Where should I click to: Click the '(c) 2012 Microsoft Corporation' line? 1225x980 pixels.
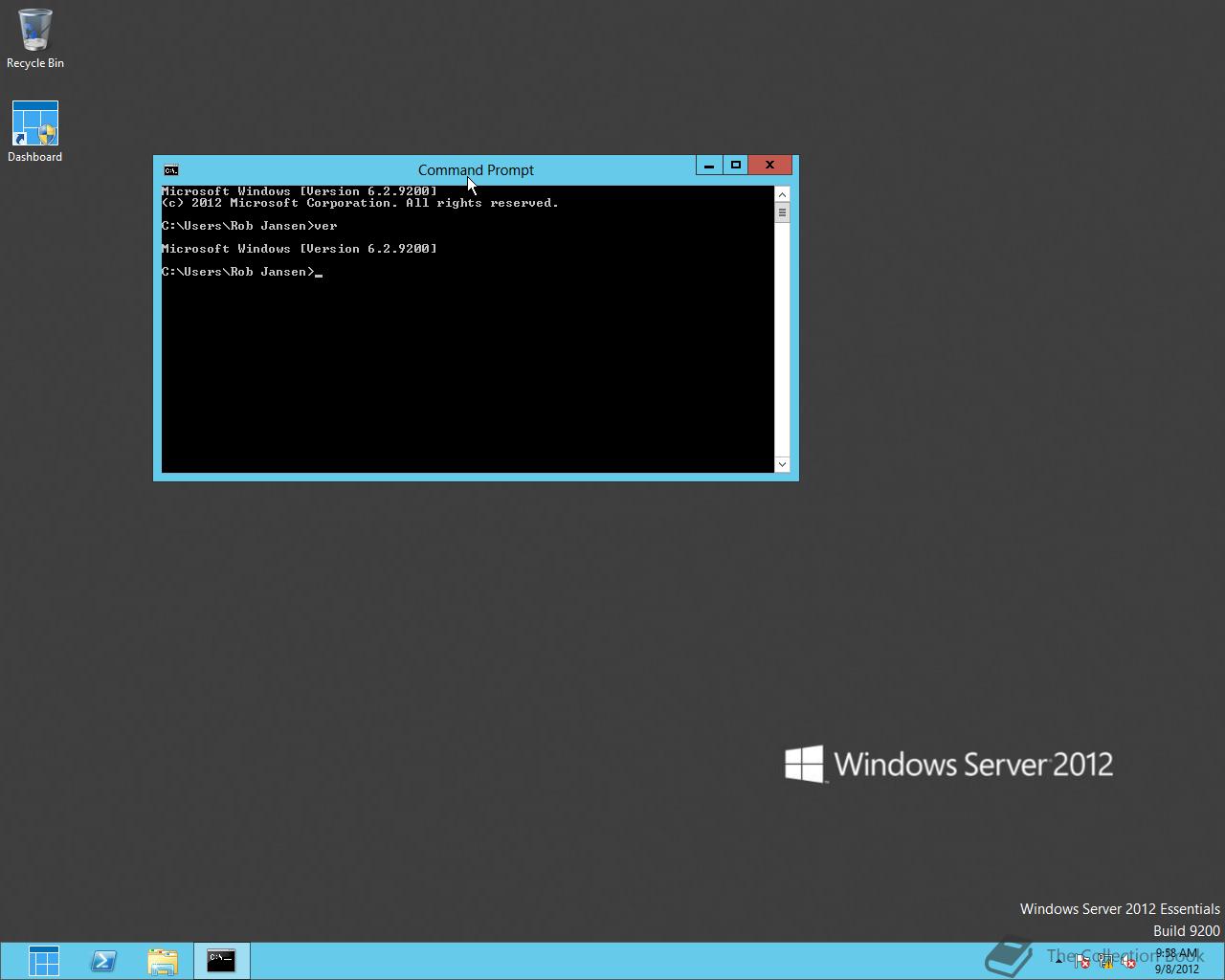[x=360, y=203]
